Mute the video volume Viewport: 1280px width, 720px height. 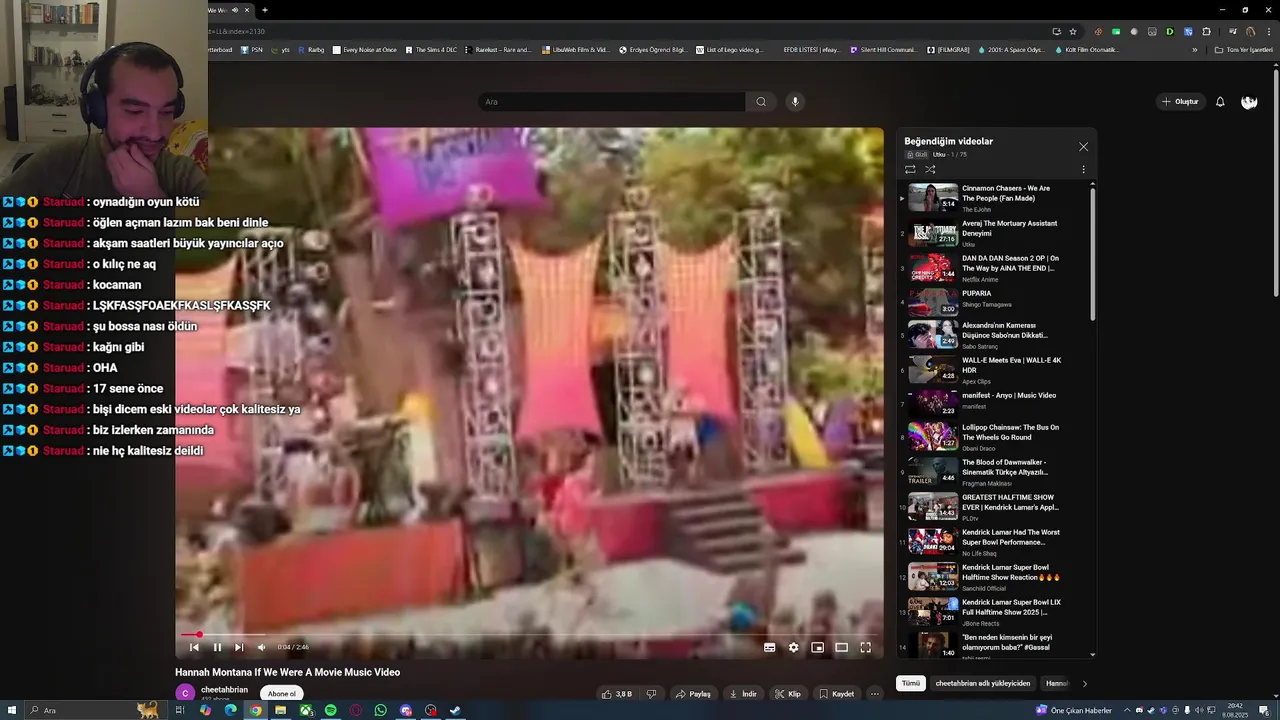[262, 647]
